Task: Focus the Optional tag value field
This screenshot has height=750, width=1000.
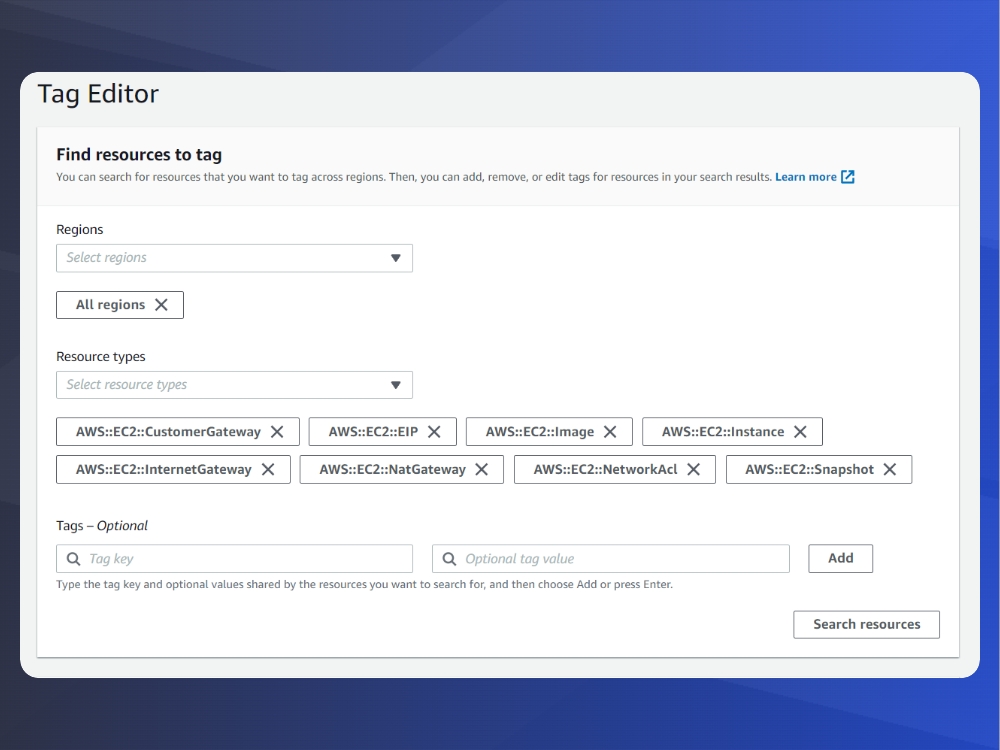Action: click(x=610, y=559)
